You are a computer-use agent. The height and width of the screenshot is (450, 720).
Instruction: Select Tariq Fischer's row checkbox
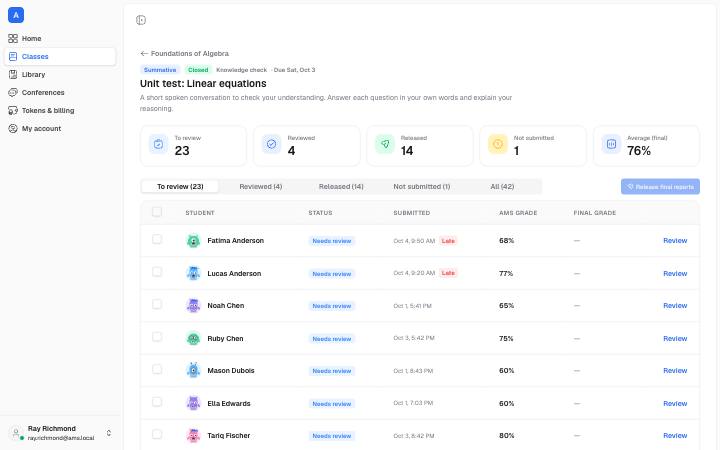(x=157, y=434)
